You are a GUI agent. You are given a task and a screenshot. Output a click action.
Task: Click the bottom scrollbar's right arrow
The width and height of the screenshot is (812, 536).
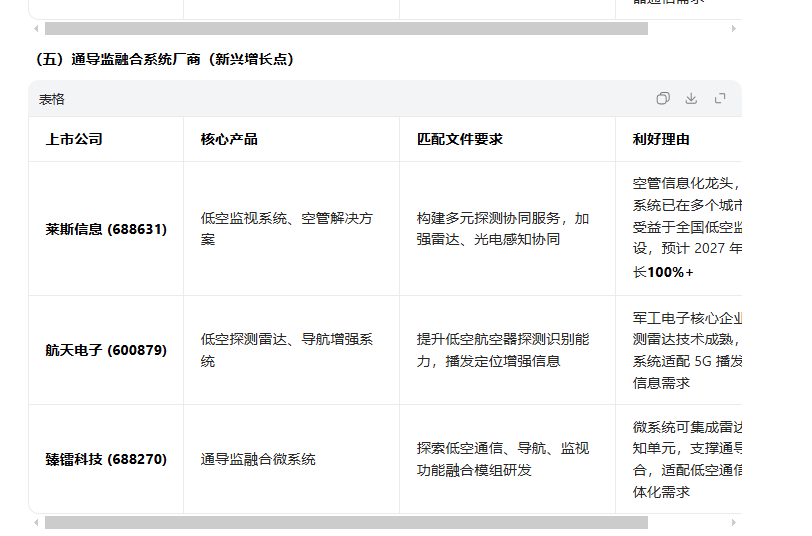(x=734, y=523)
